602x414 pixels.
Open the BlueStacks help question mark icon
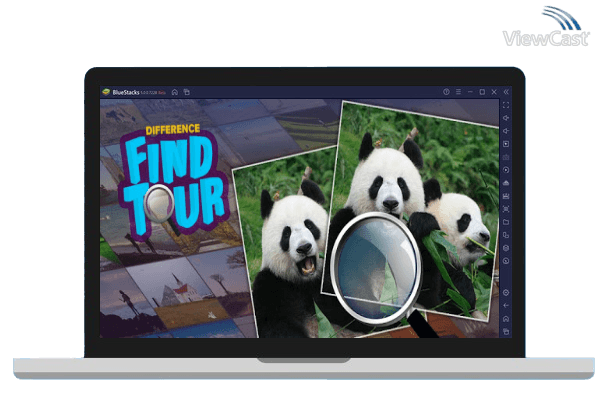point(446,92)
